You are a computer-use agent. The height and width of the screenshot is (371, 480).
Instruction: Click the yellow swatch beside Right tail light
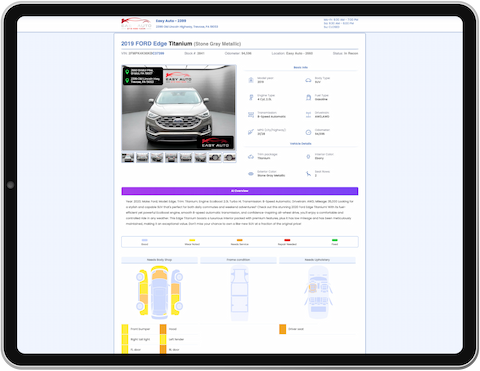click(x=125, y=339)
